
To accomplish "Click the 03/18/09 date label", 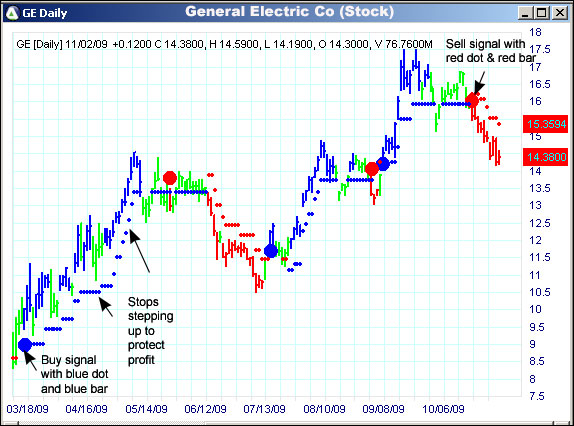I will [27, 409].
